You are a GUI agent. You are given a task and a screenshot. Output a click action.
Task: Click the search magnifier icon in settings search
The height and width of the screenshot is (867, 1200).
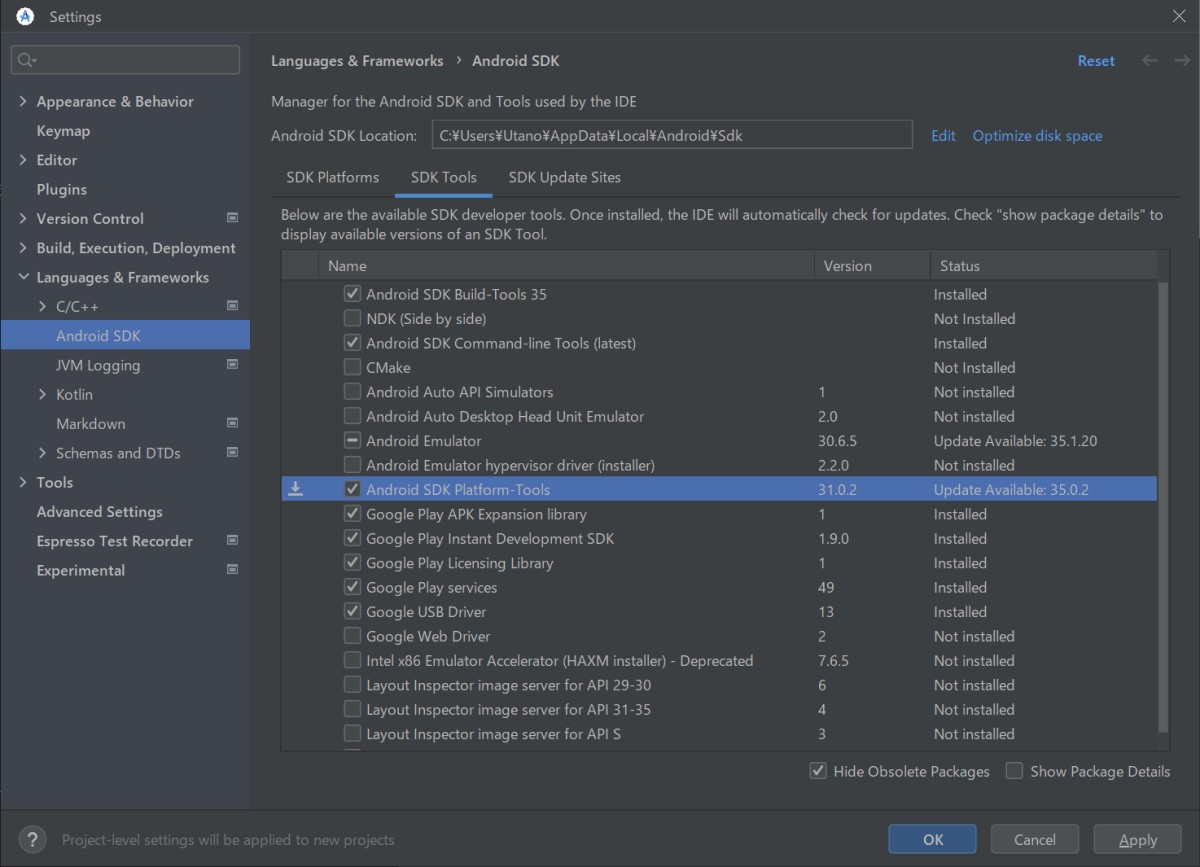pos(26,61)
